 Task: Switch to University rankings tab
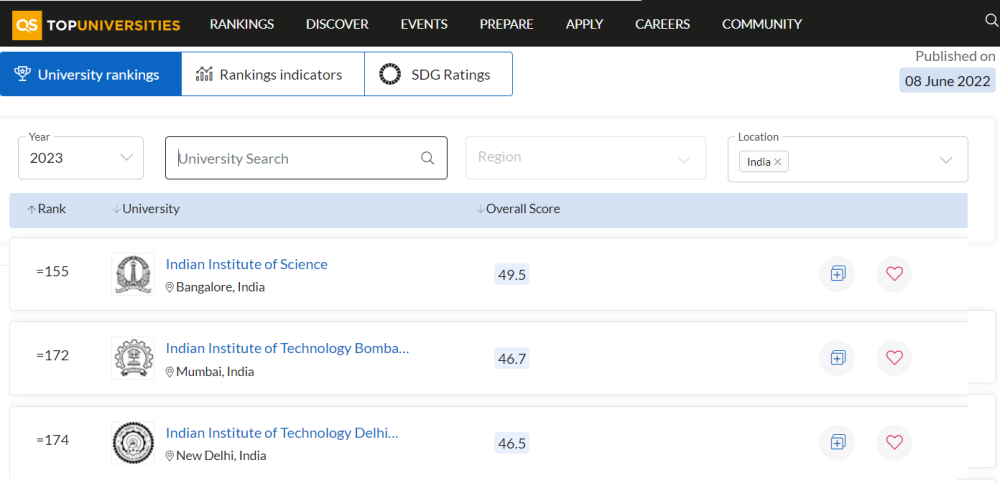pyautogui.click(x=91, y=74)
